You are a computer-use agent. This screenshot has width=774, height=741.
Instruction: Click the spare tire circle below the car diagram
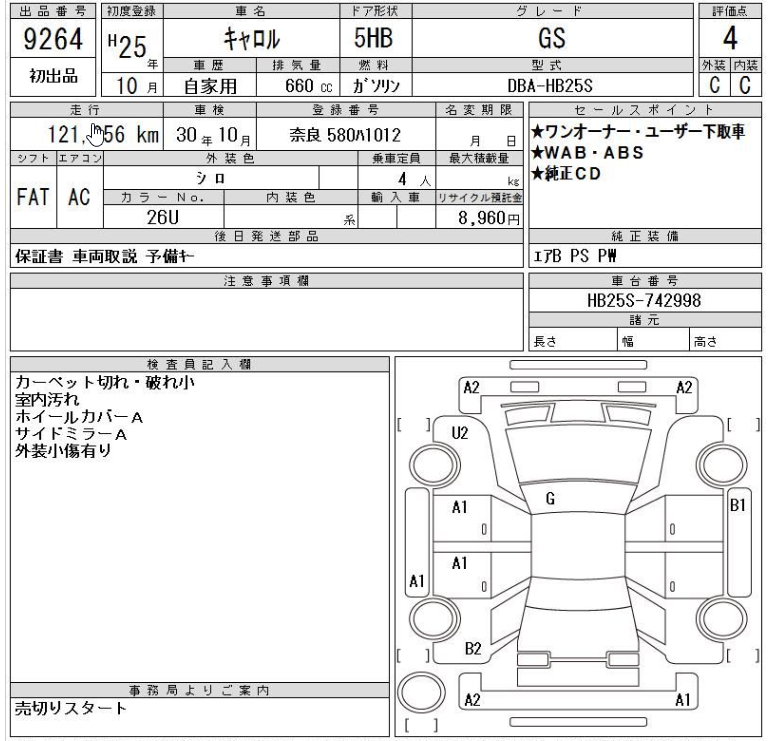(x=420, y=692)
